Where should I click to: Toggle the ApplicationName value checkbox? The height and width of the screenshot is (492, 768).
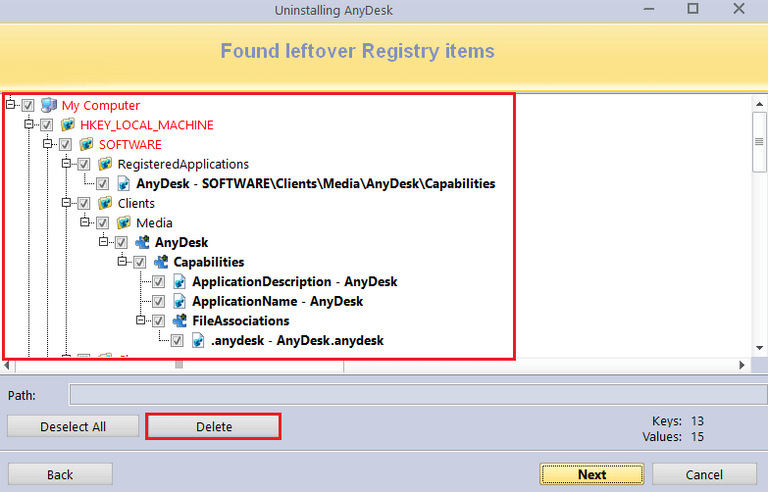[159, 301]
